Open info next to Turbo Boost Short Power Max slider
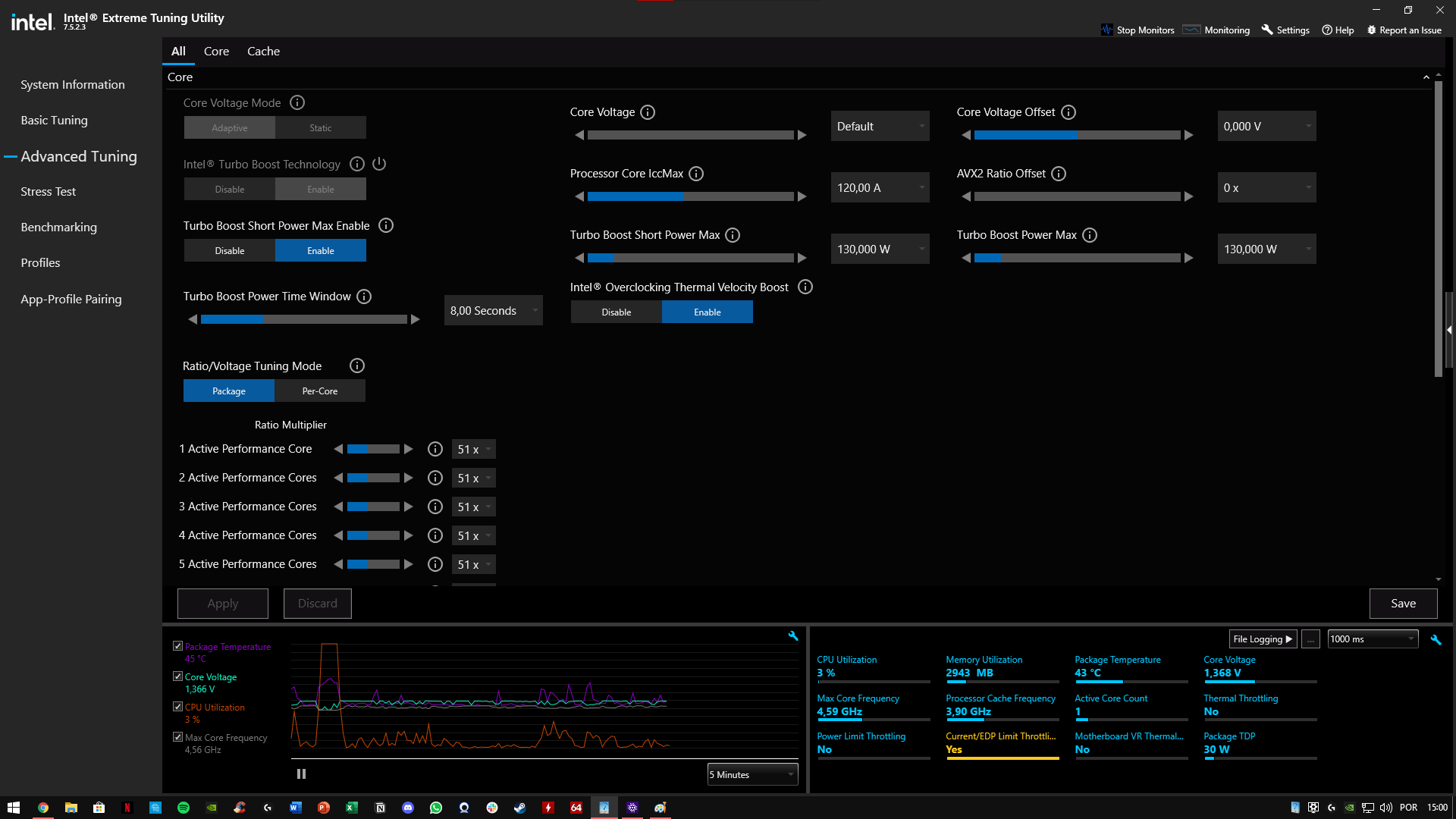 [733, 235]
